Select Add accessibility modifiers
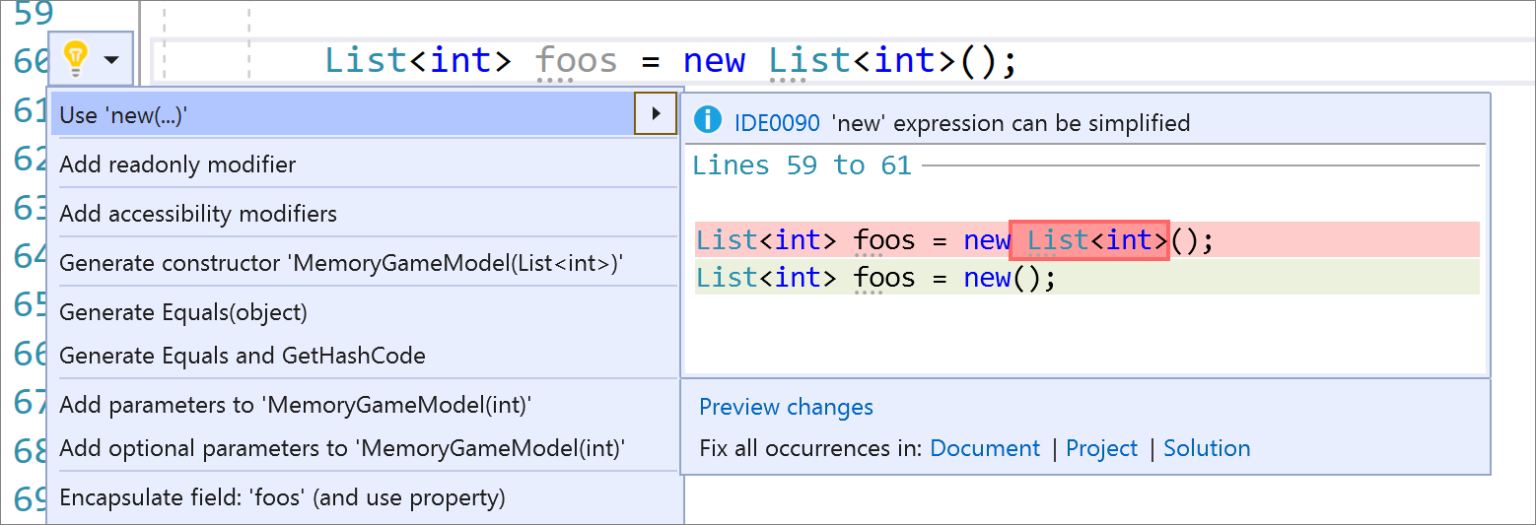This screenshot has height=525, width=1536. pos(198,213)
